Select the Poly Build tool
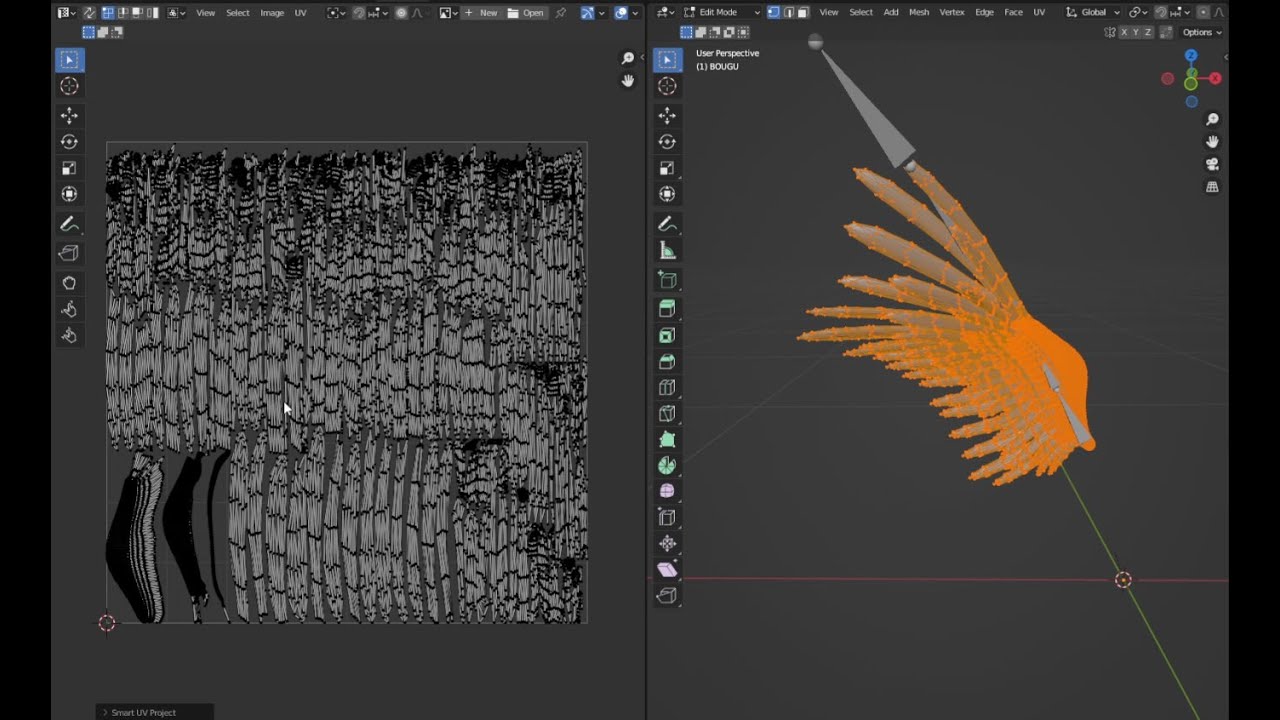1280x720 pixels. click(x=667, y=439)
